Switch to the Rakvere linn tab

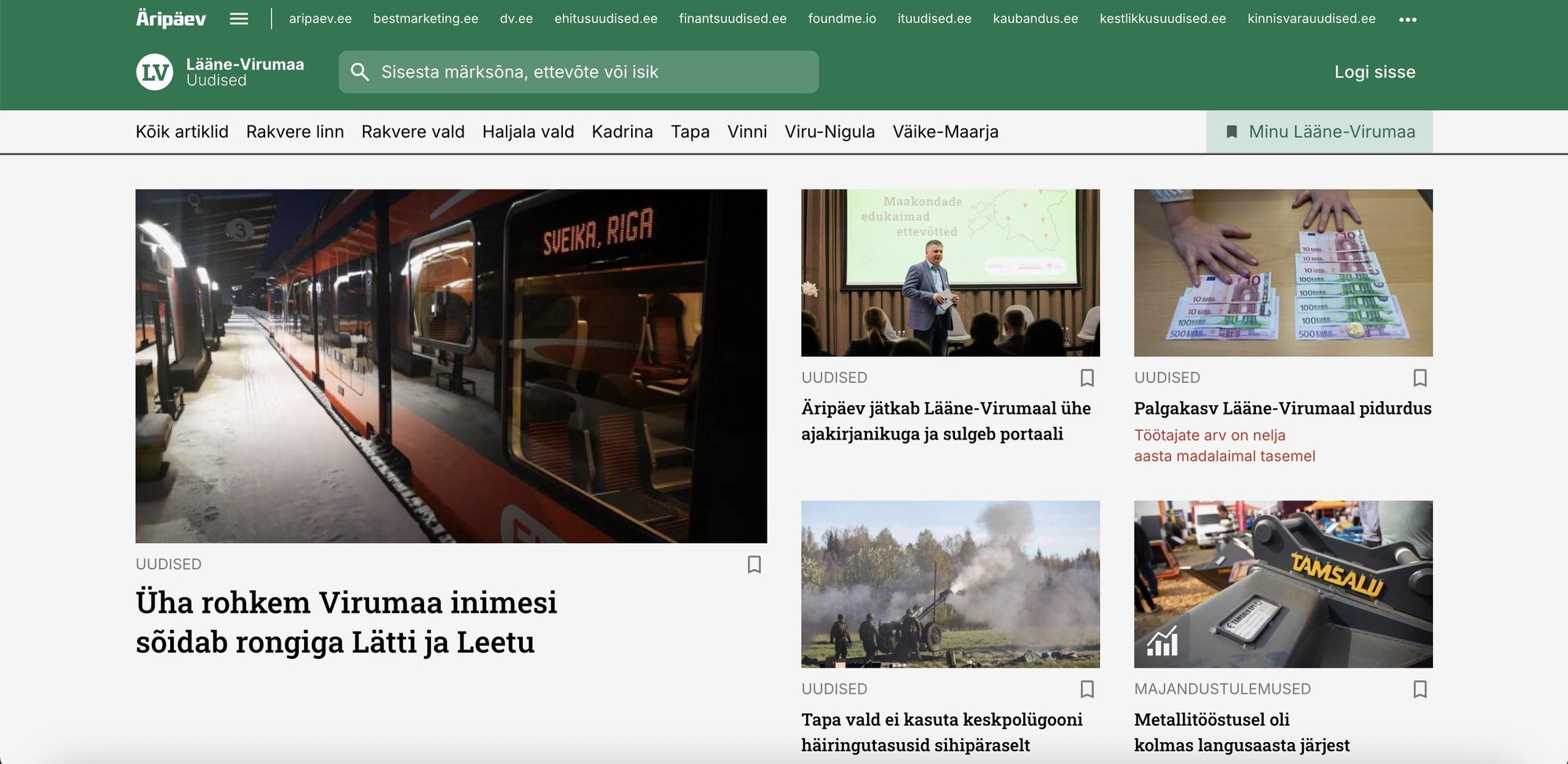pyautogui.click(x=295, y=132)
